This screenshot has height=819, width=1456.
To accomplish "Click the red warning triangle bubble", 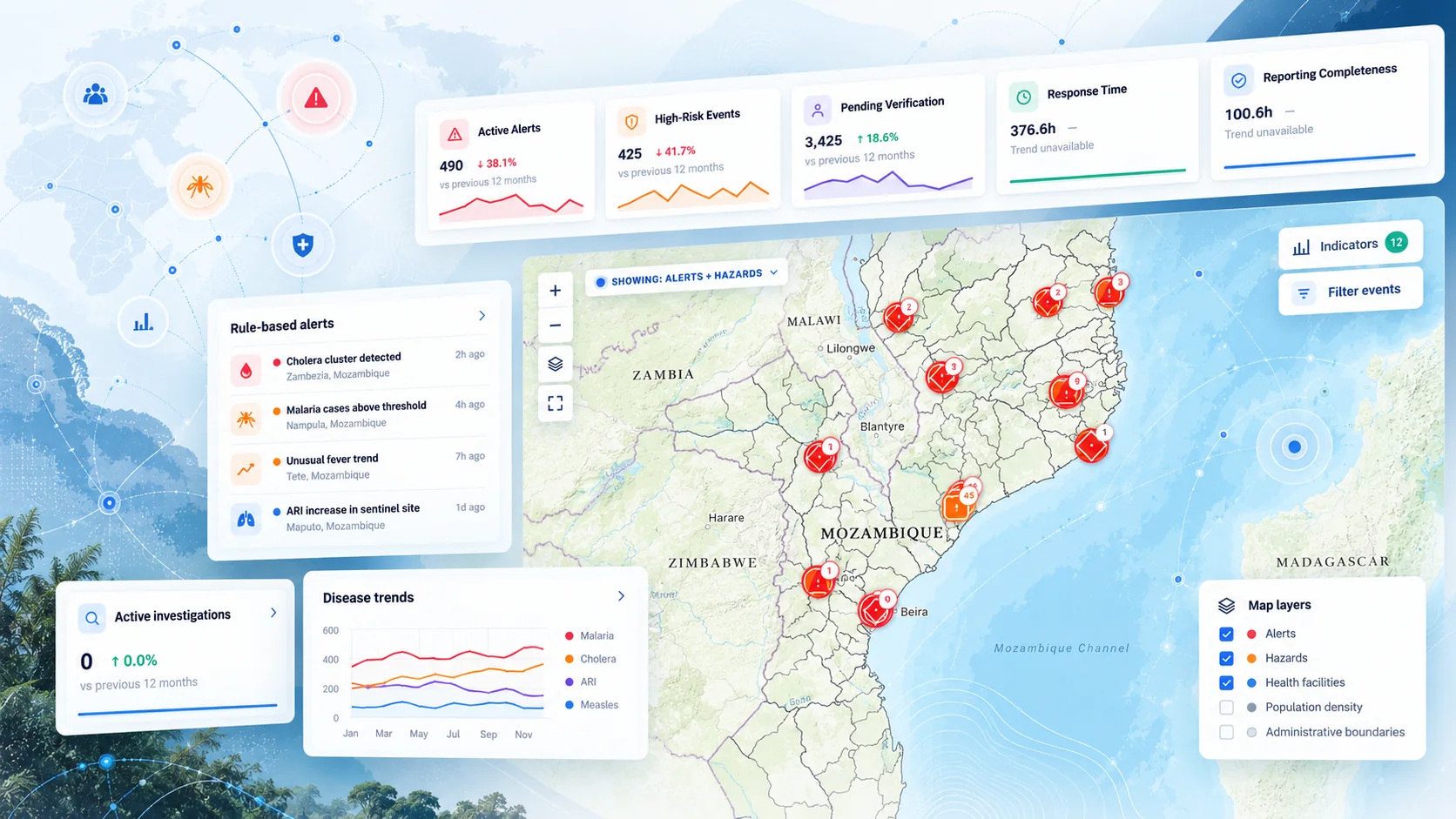I will [x=315, y=98].
